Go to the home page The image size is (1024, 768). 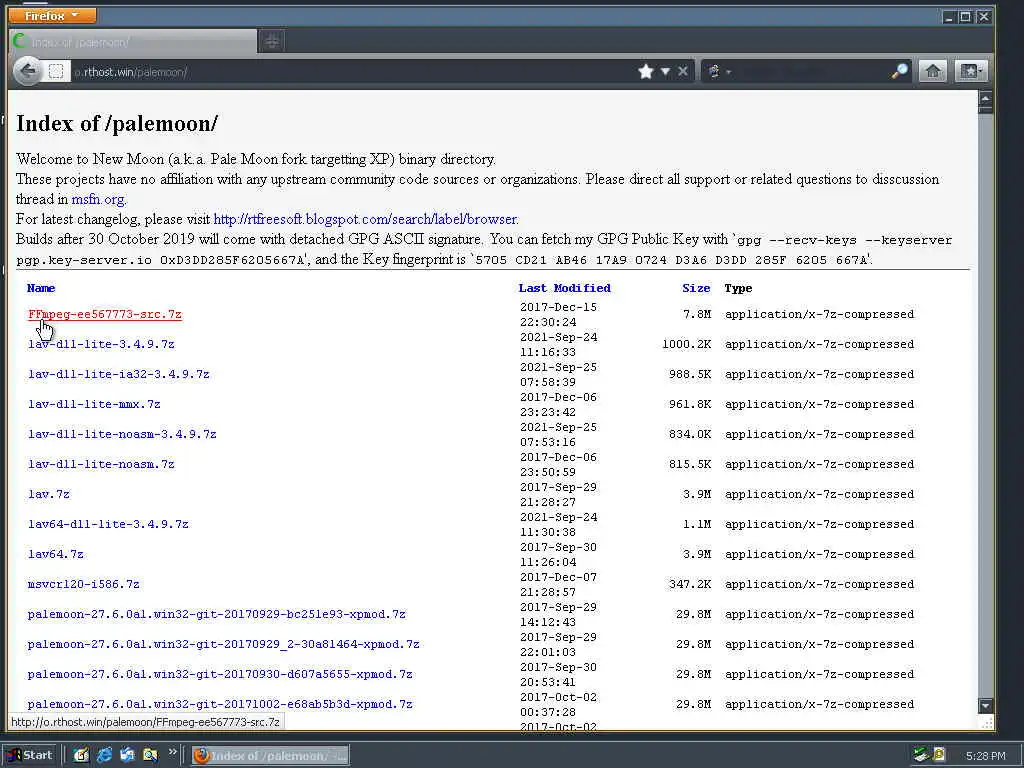933,71
